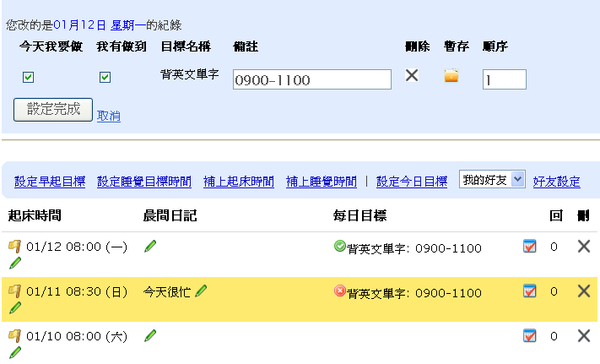Click the 01/12 08:00 (一) wake time
This screenshot has width=600, height=364.
pyautogui.click(x=77, y=247)
